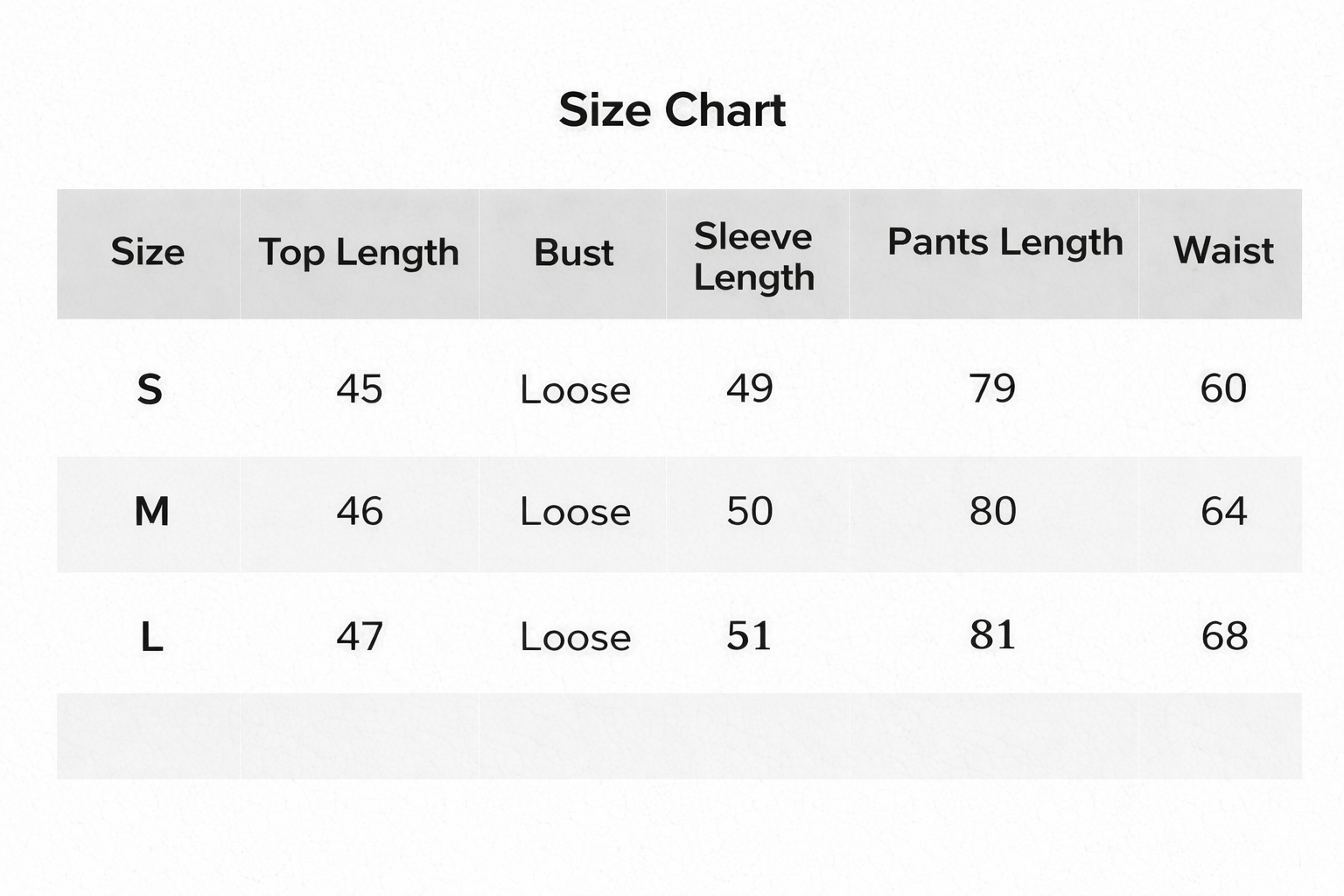1344x896 pixels.
Task: Select the L size row label
Action: [151, 637]
